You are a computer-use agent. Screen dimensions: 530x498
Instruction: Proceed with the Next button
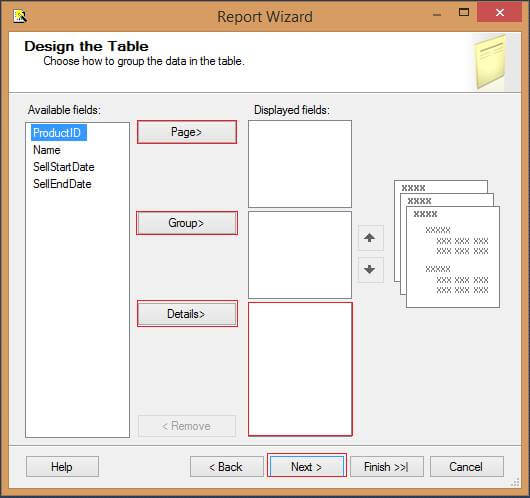tap(307, 467)
